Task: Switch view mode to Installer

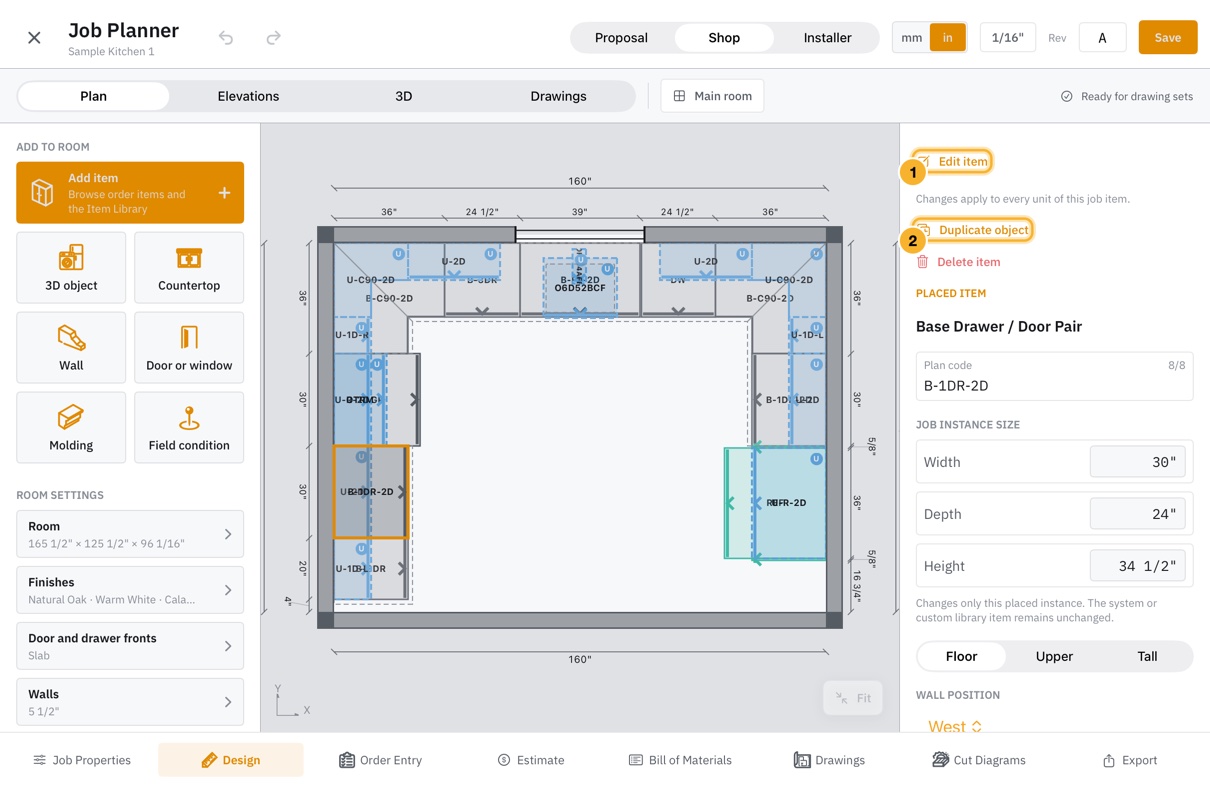Action: [x=827, y=38]
